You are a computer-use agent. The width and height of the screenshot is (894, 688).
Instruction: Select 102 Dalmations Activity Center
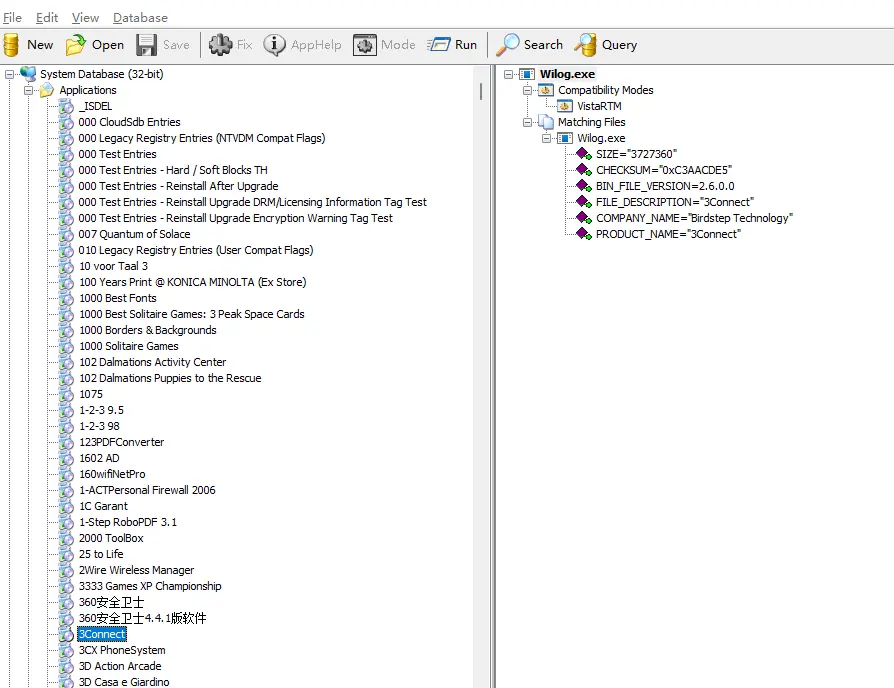[153, 362]
